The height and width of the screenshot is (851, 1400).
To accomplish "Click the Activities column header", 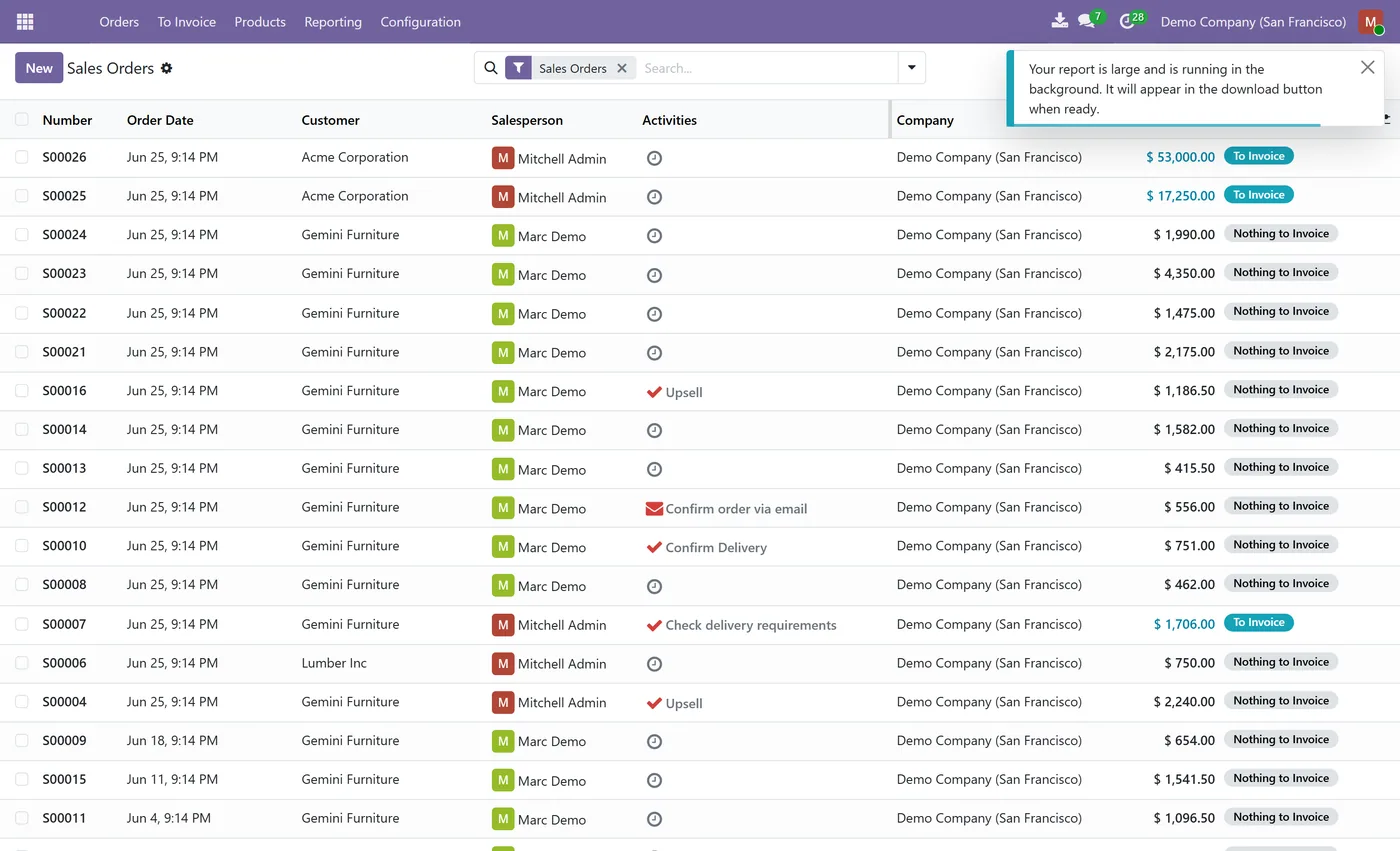I will 670,120.
